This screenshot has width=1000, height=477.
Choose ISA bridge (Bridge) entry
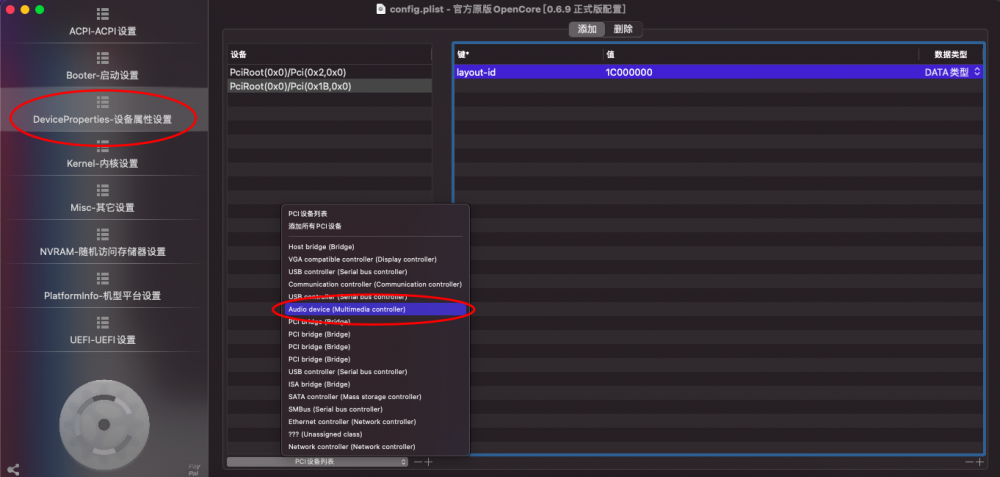coord(375,385)
